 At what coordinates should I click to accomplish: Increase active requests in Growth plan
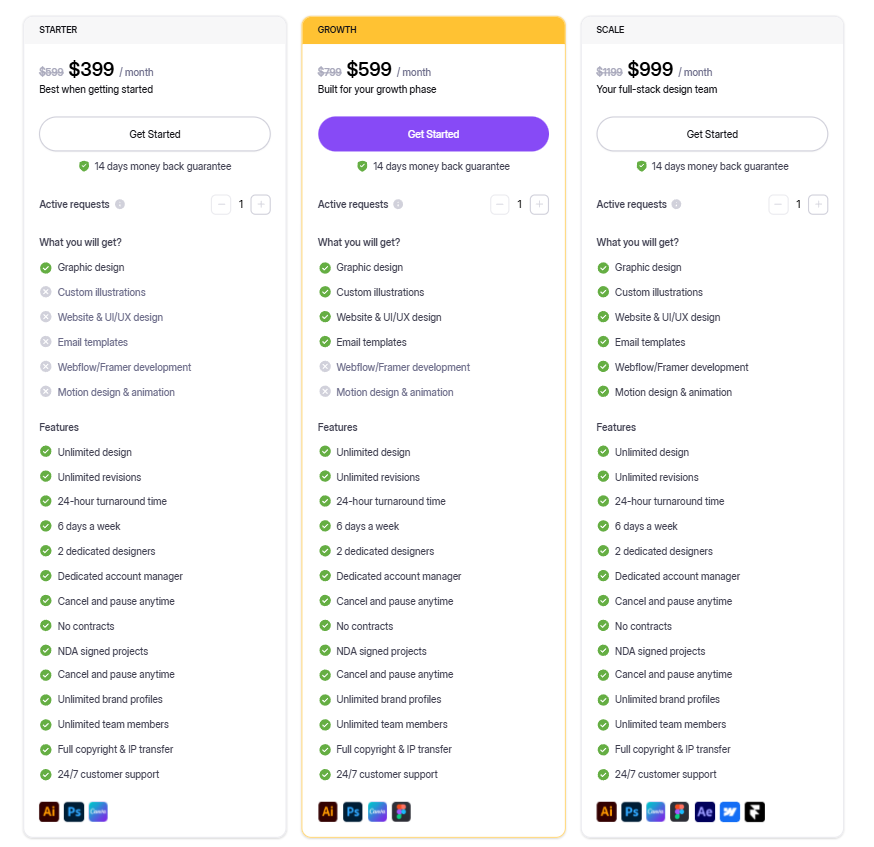(x=539, y=205)
